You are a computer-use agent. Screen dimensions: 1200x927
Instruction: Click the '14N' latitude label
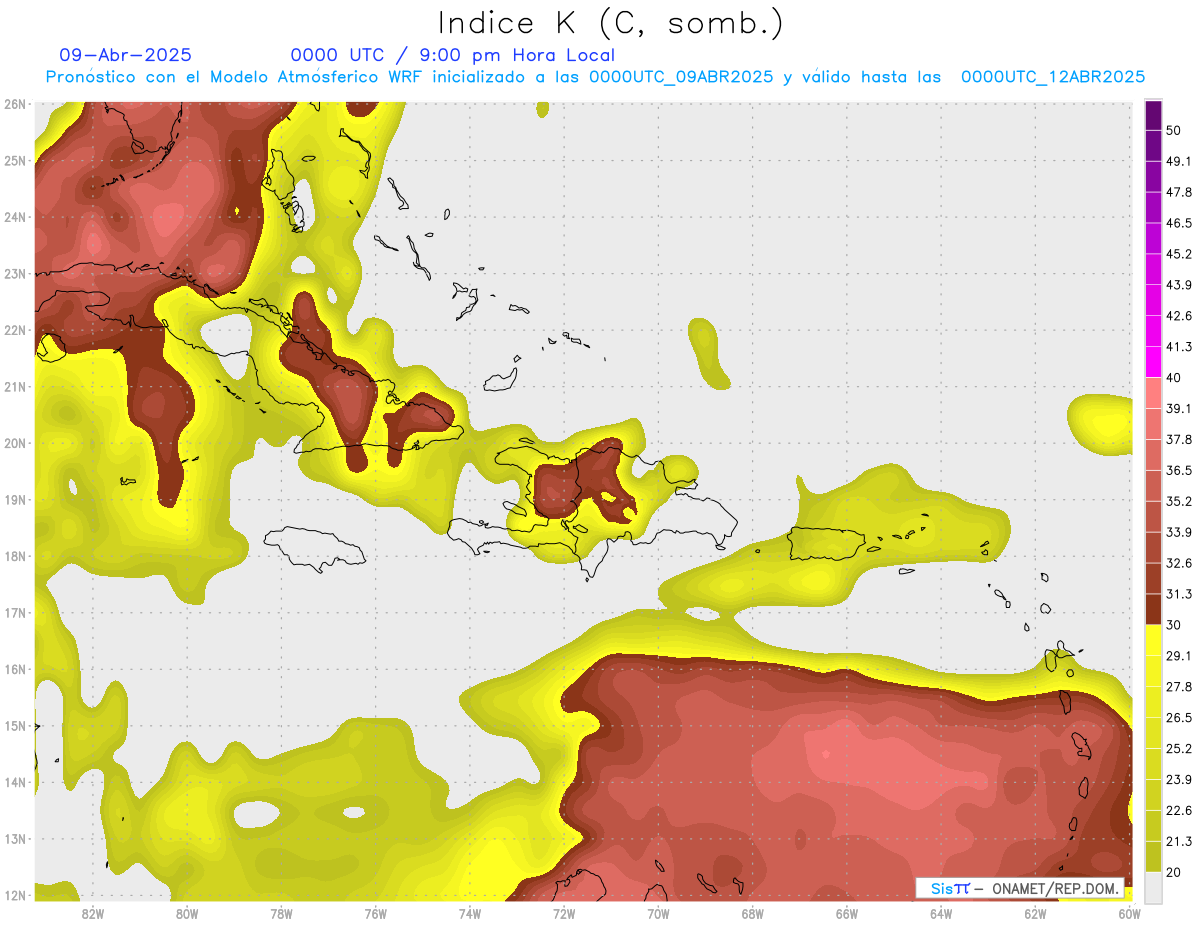point(14,782)
